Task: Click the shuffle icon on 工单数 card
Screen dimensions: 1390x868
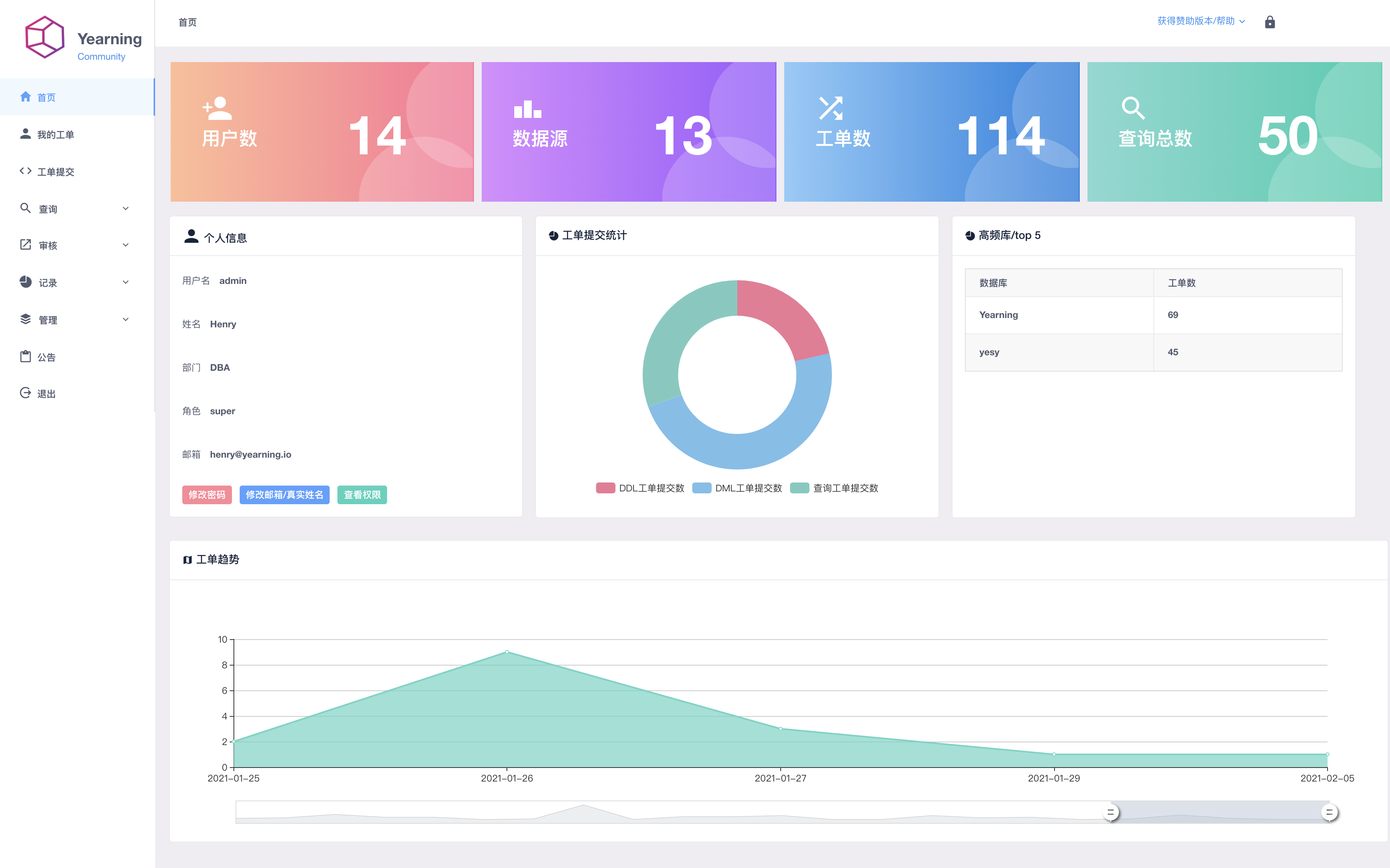Action: point(830,108)
